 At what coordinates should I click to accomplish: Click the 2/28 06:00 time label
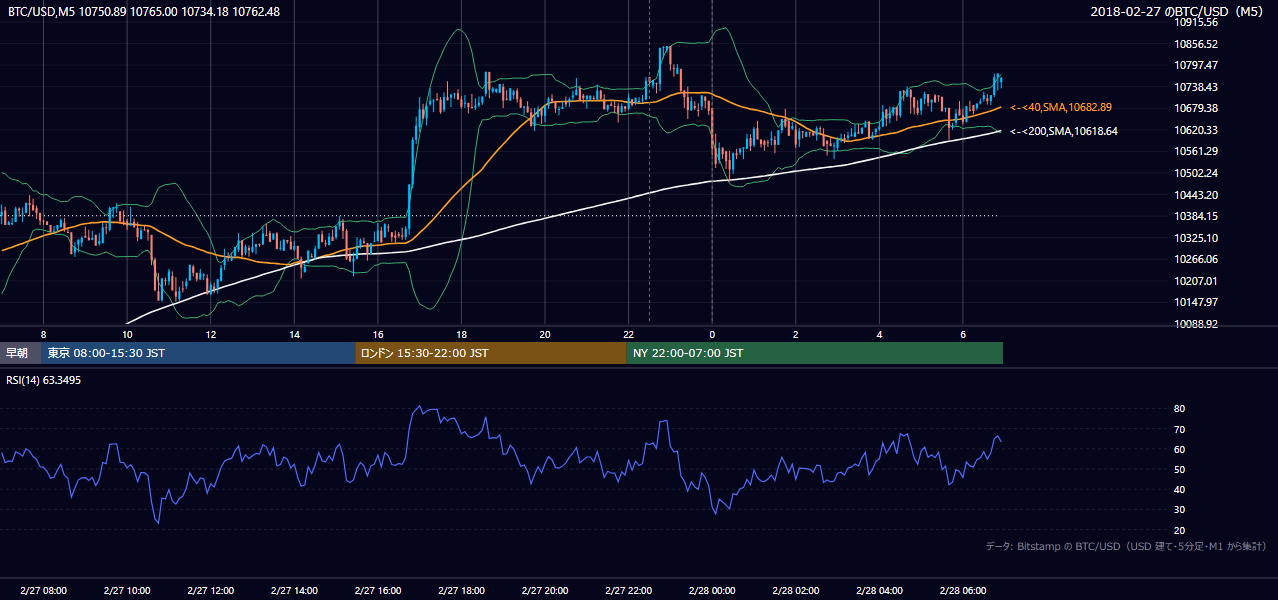click(x=963, y=591)
